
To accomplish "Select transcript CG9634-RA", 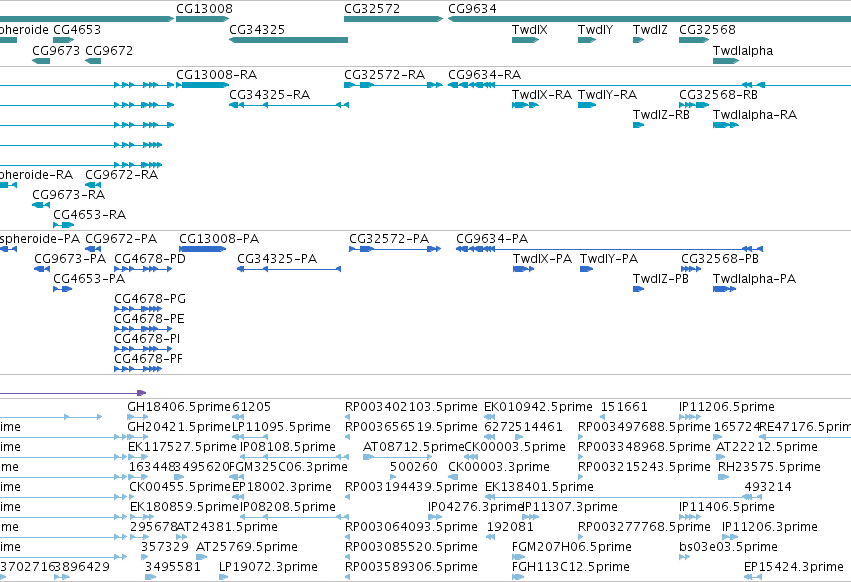I will tap(650, 85).
